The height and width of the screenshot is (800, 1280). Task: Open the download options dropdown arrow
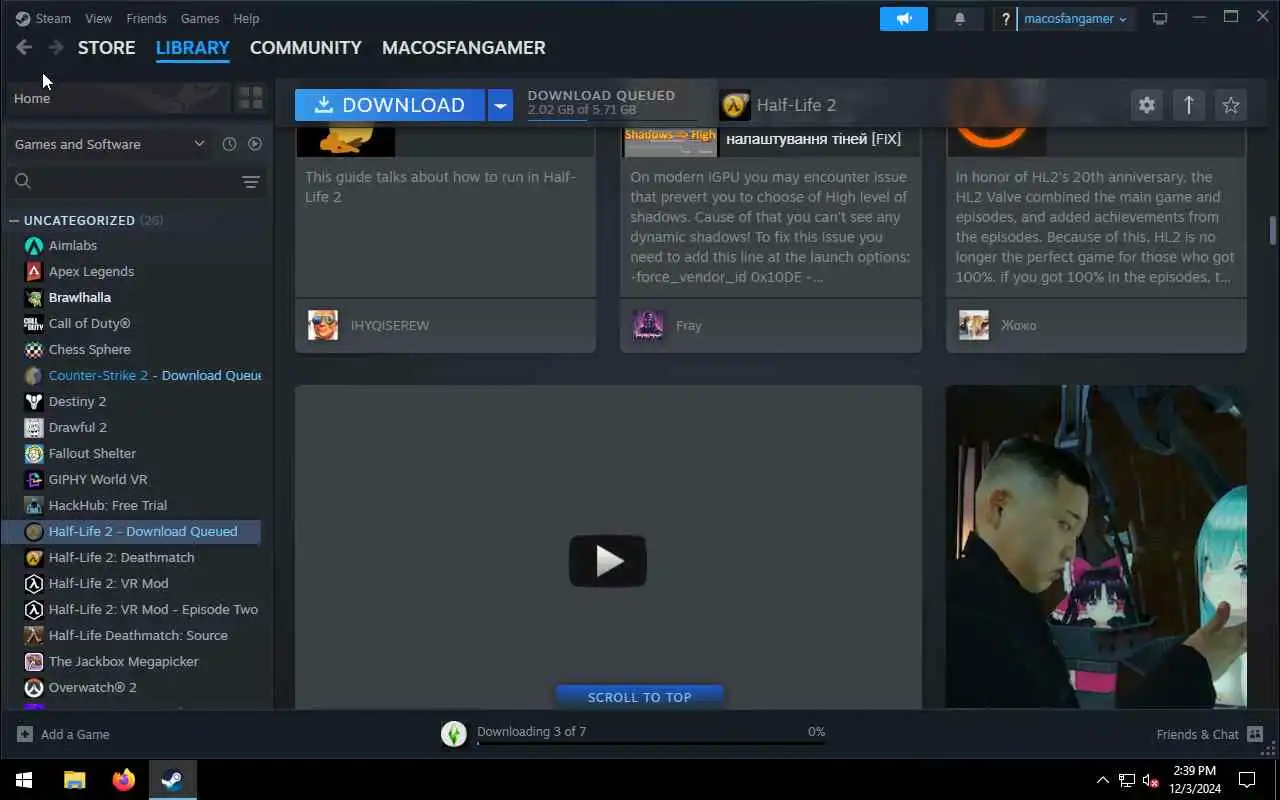click(x=500, y=105)
